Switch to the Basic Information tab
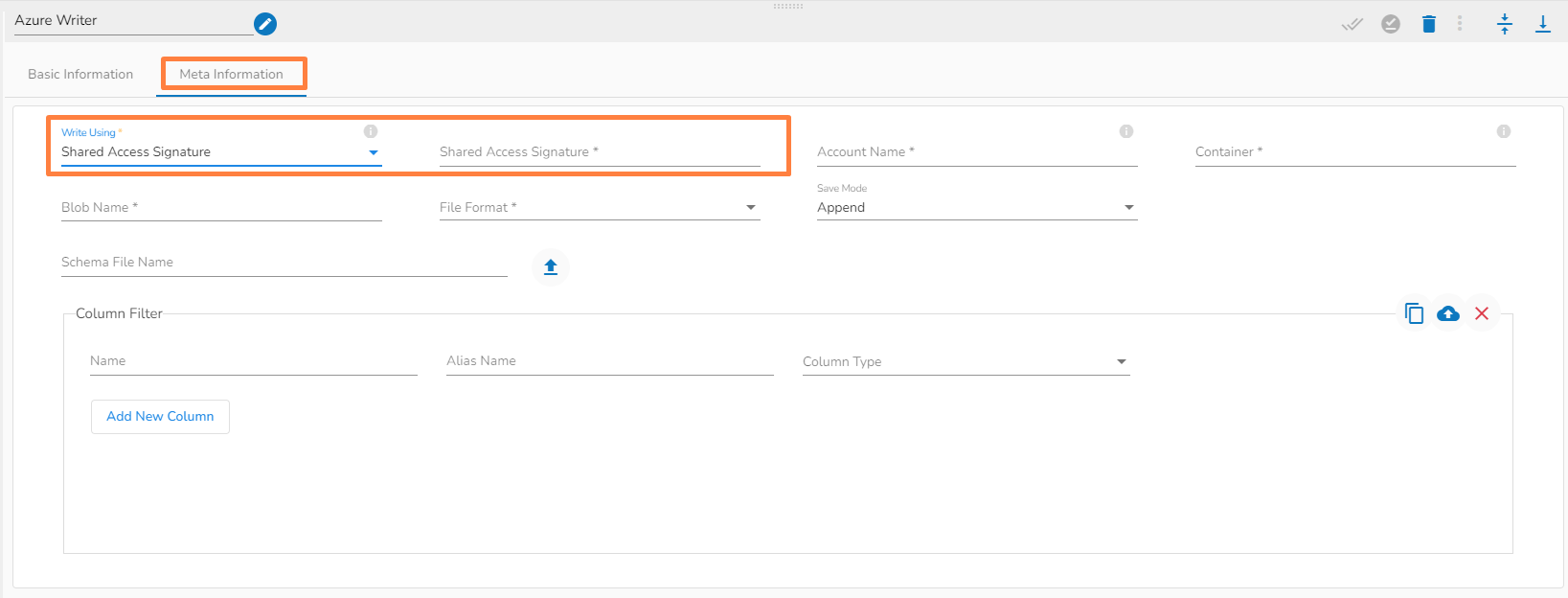1568x598 pixels. click(x=80, y=74)
